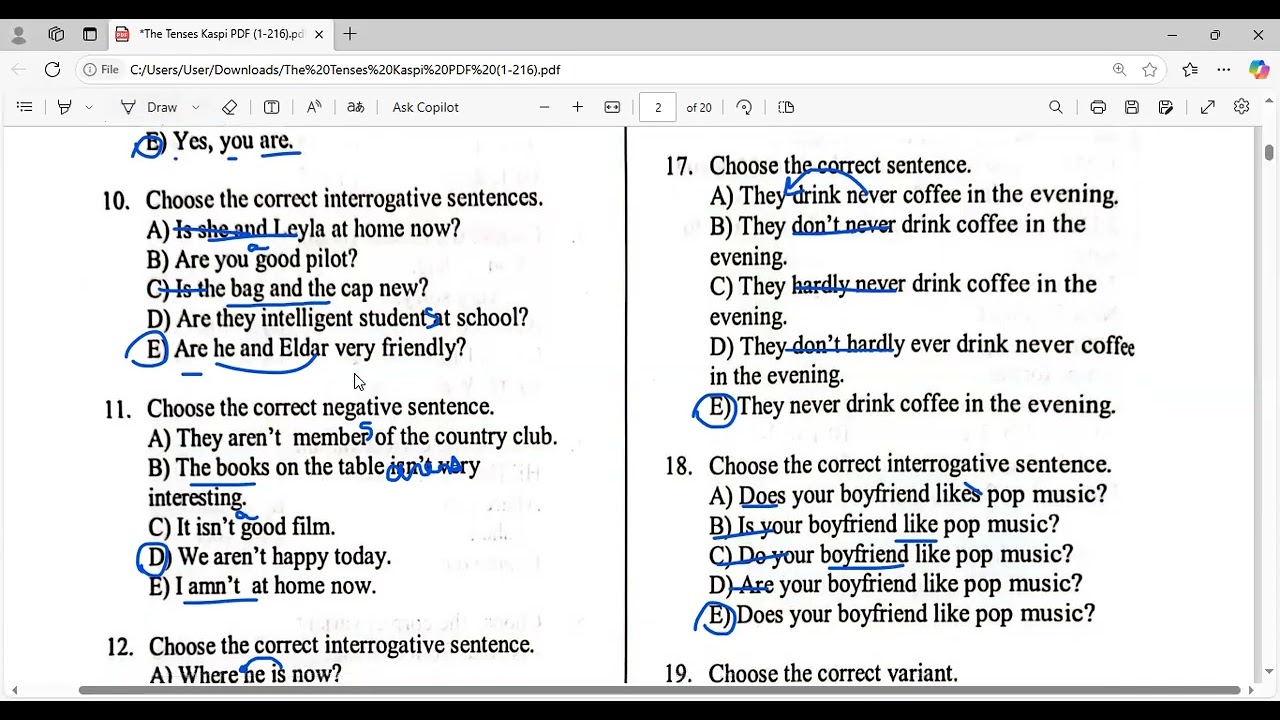1280x720 pixels.
Task: Open PDF viewer settings
Action: pos(1242,107)
